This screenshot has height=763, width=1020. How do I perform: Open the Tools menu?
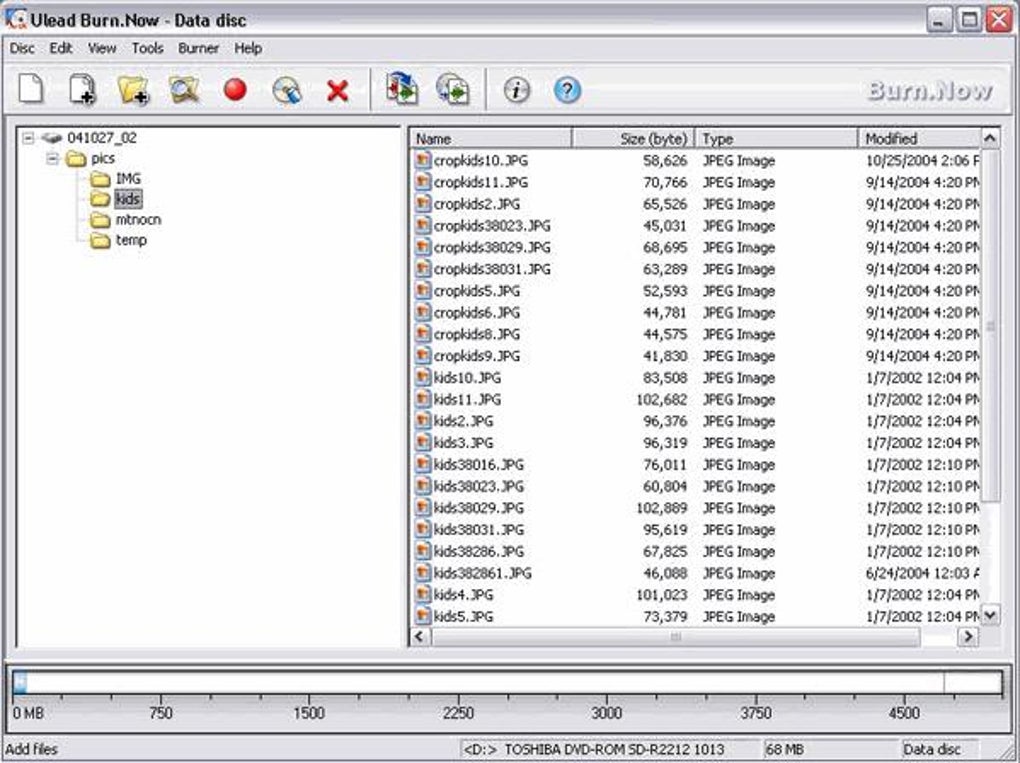tap(148, 48)
